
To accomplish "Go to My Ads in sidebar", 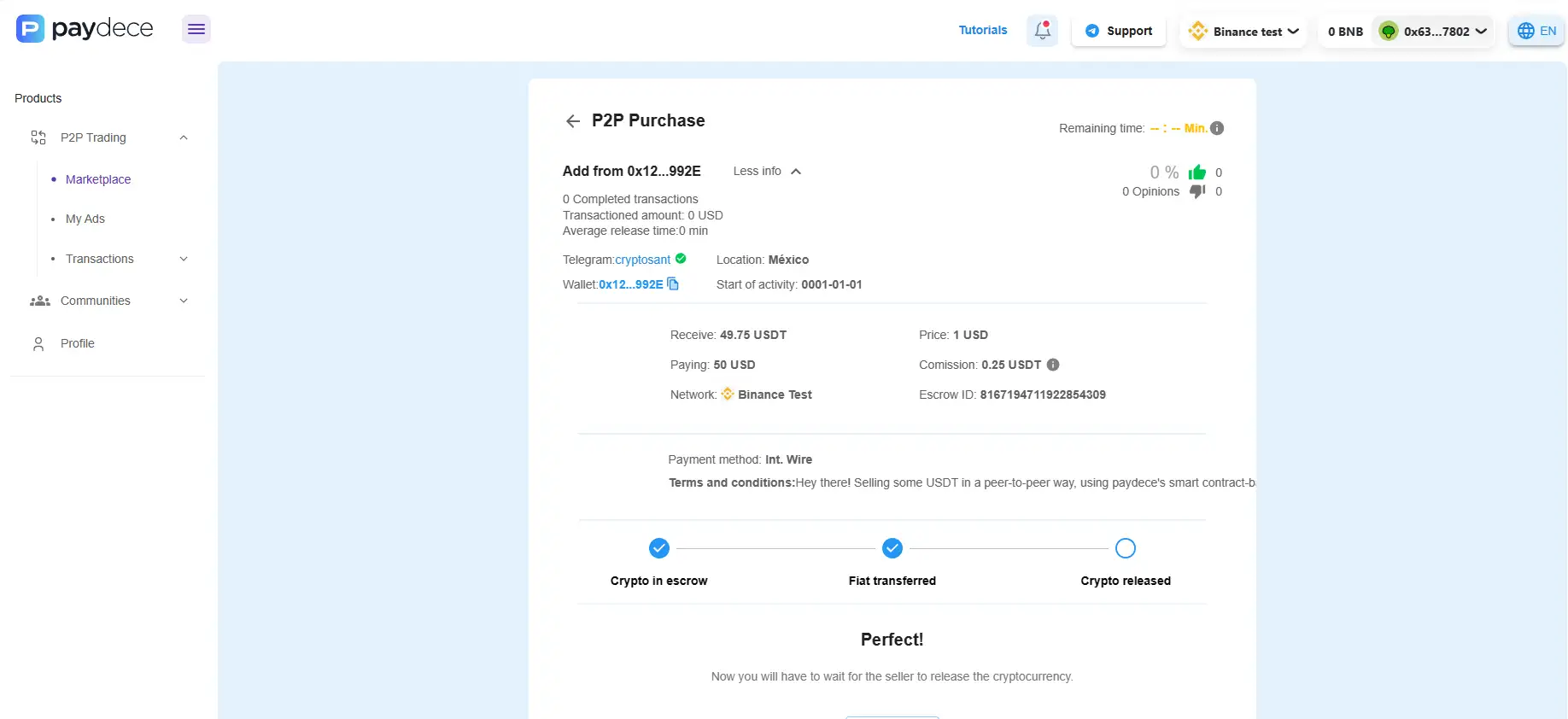I will click(85, 219).
